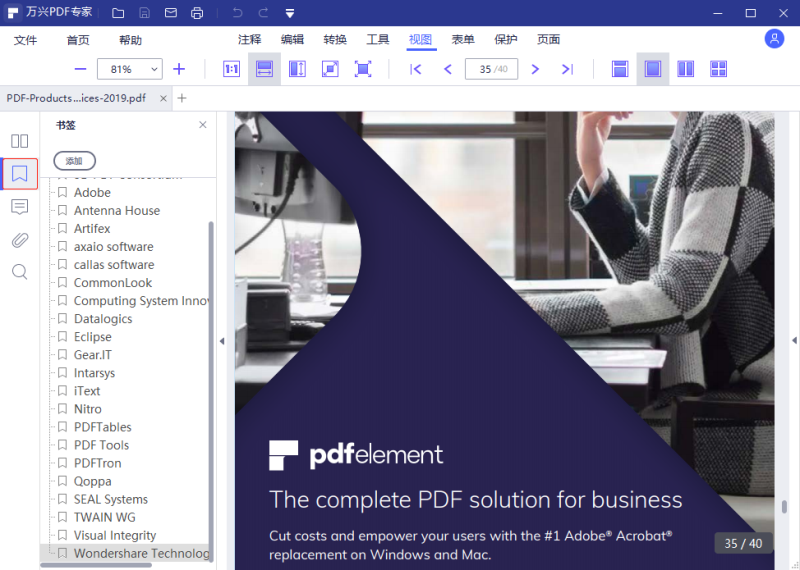Click the page number field showing 35
Viewport: 800px width, 570px height.
pos(491,69)
